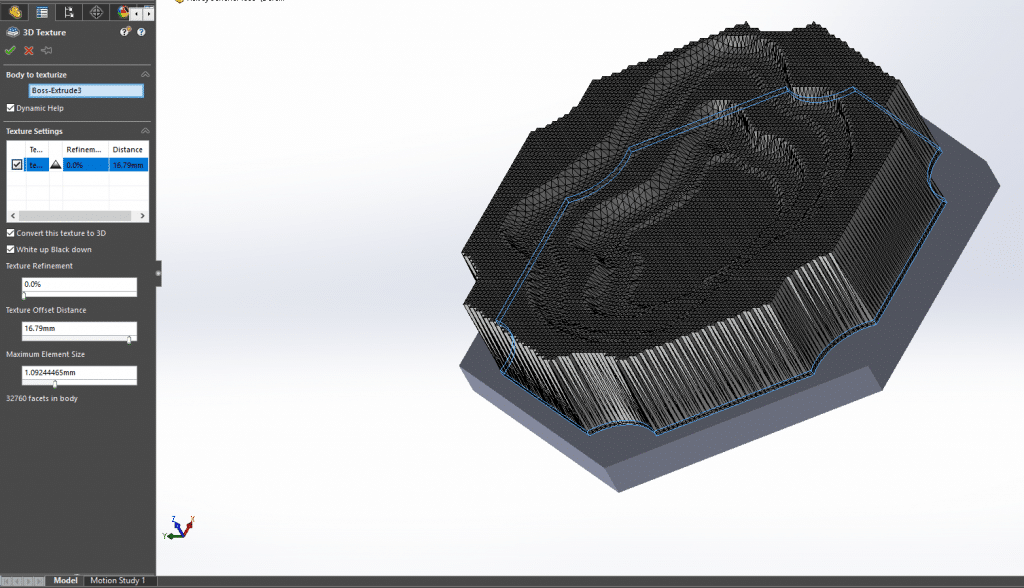This screenshot has height=588, width=1024.
Task: Click the Texture Offset Distance 16.79mm field
Action: 79,328
